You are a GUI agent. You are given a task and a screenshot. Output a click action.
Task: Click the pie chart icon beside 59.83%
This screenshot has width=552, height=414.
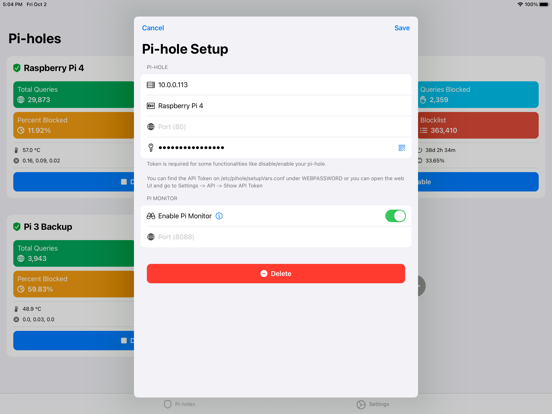[x=21, y=289]
